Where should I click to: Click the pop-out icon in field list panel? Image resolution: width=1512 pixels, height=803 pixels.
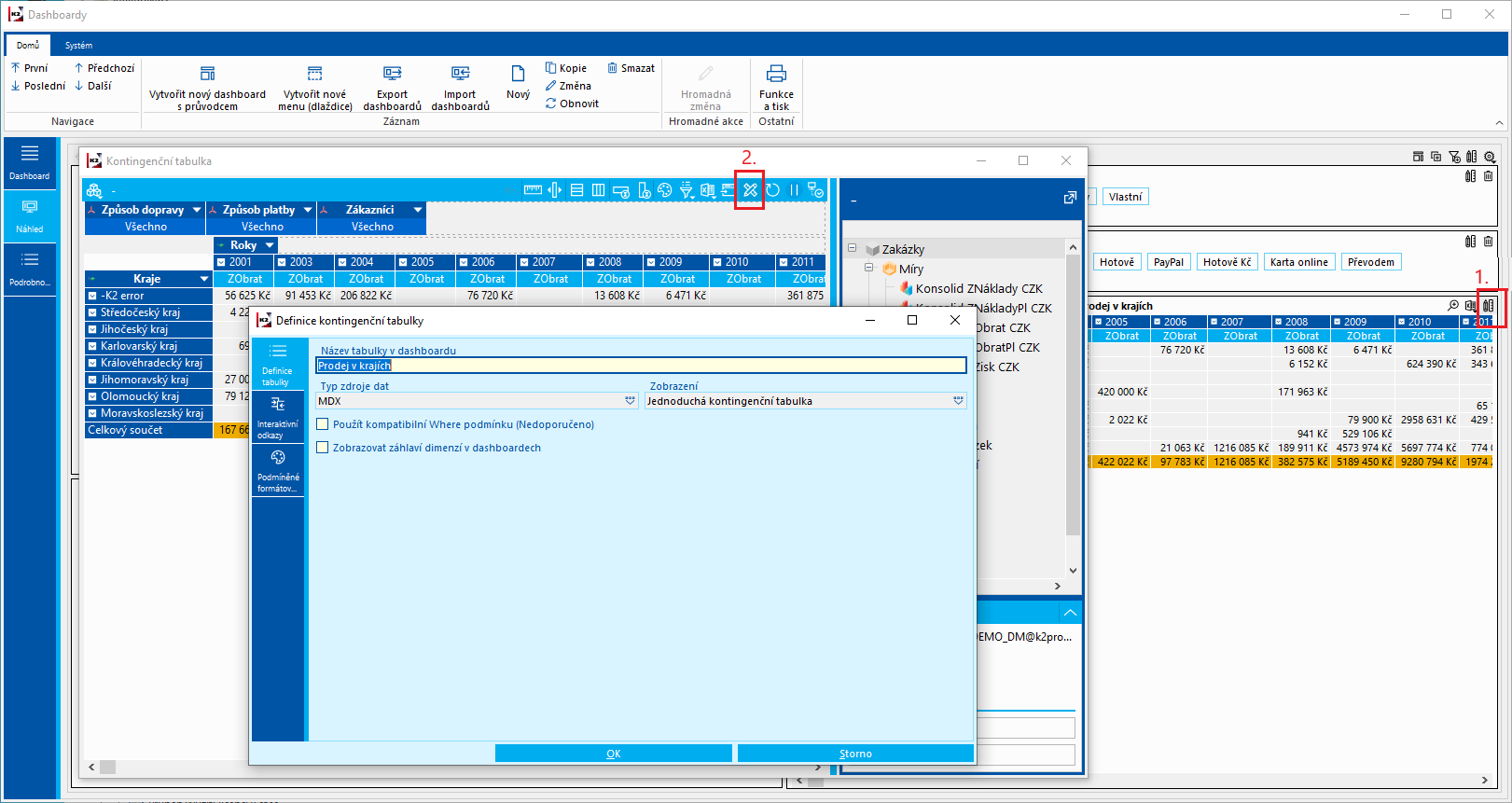[x=1070, y=198]
